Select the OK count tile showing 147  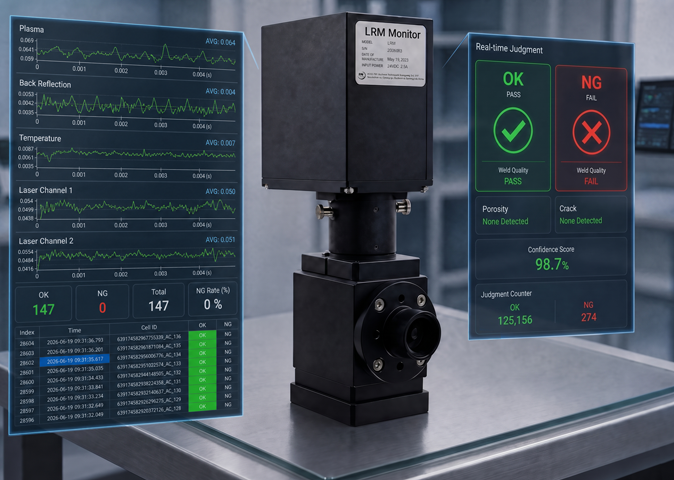[43, 304]
